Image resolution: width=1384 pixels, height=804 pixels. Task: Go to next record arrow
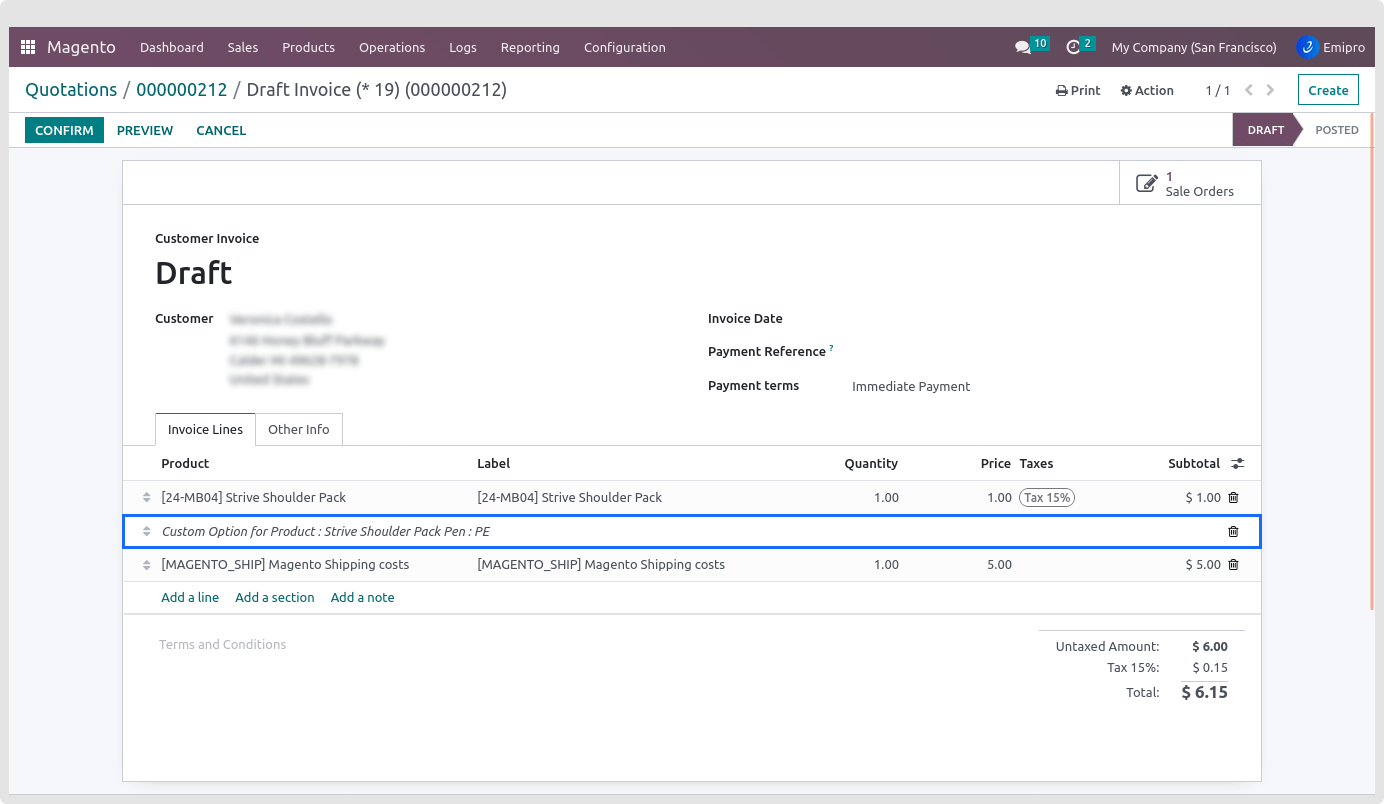point(1270,90)
